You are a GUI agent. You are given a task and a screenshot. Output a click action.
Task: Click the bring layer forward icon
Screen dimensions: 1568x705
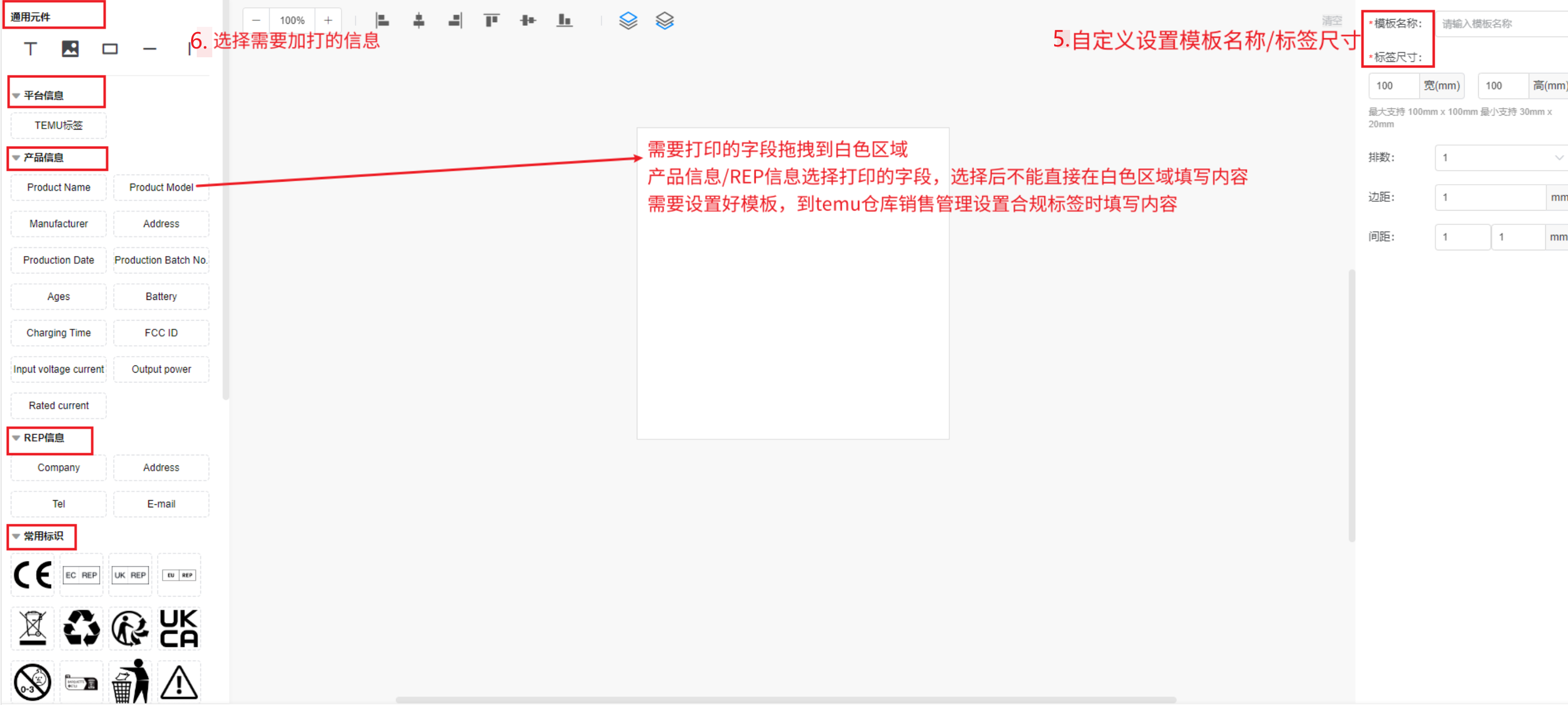(628, 21)
